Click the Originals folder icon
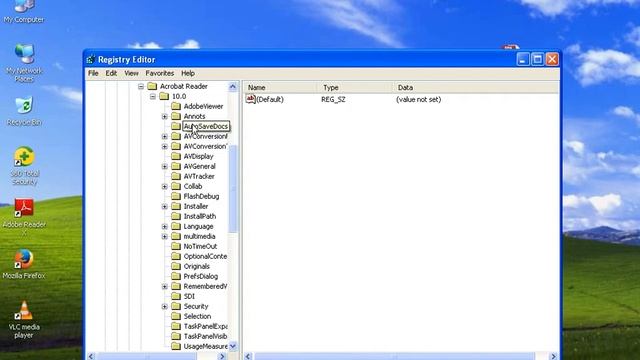 (176, 266)
